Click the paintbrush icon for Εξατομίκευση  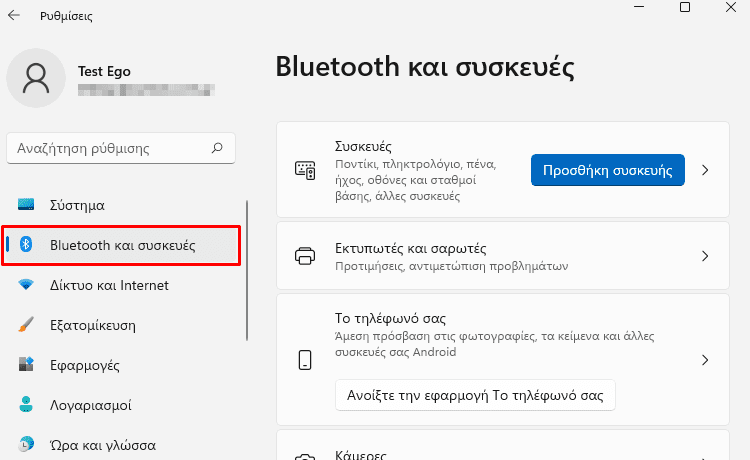point(26,325)
